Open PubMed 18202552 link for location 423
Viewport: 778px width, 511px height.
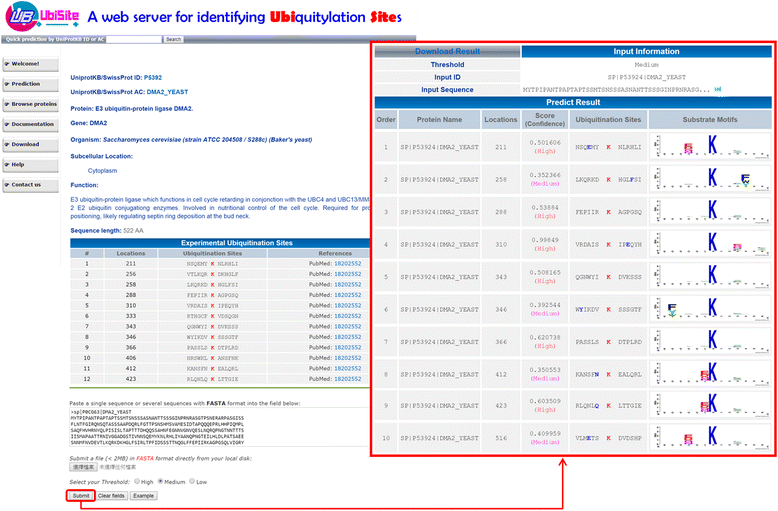click(x=347, y=379)
